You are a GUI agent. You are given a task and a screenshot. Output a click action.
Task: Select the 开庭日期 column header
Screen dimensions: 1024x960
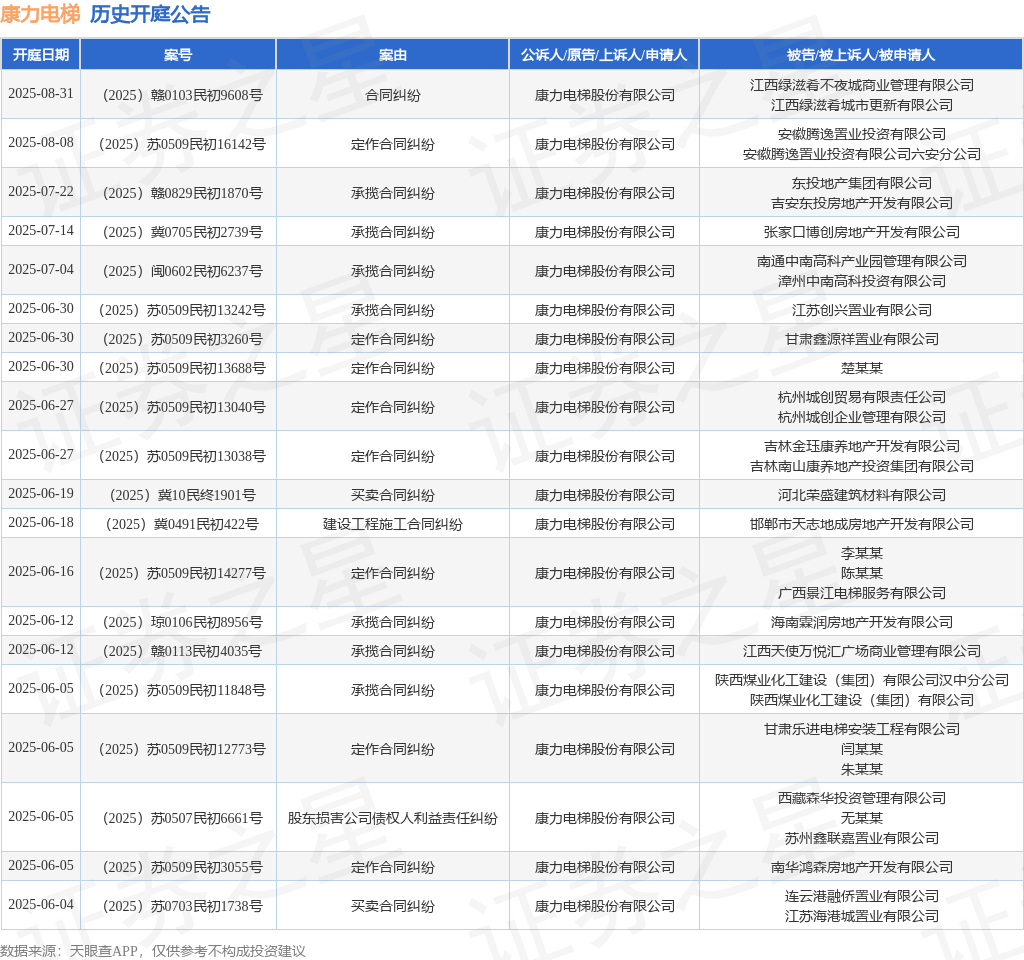click(40, 55)
